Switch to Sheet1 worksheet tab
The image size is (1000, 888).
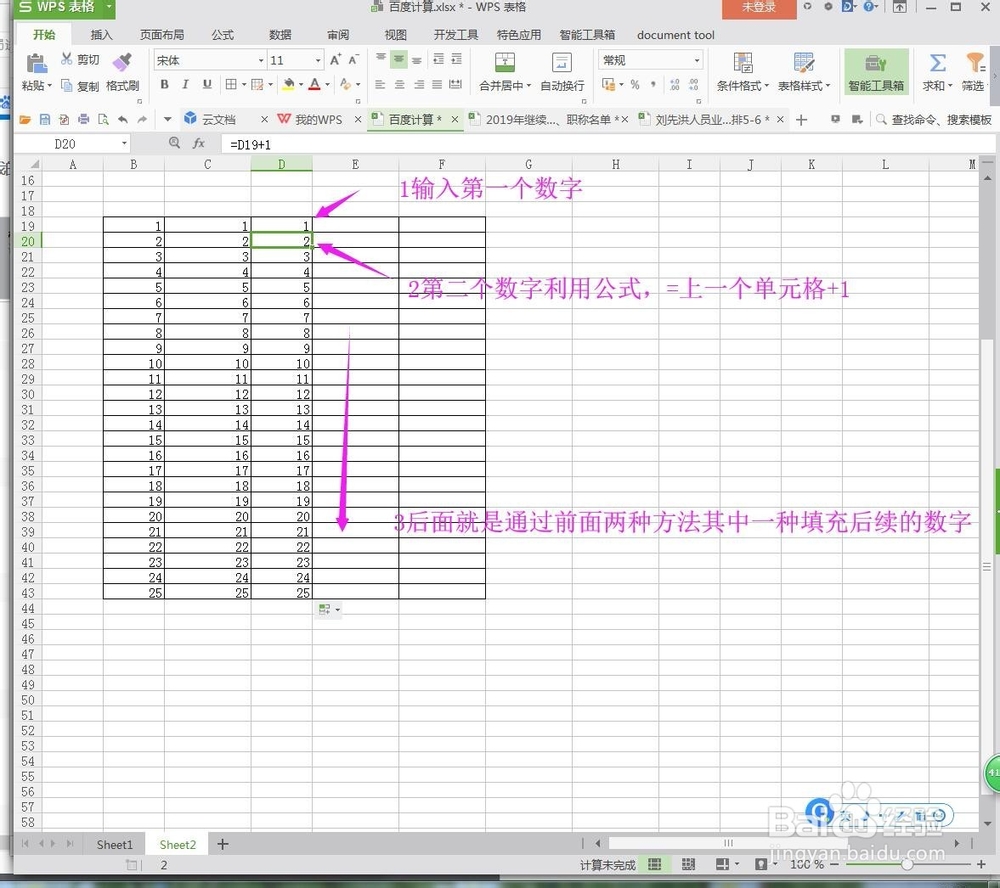[114, 844]
